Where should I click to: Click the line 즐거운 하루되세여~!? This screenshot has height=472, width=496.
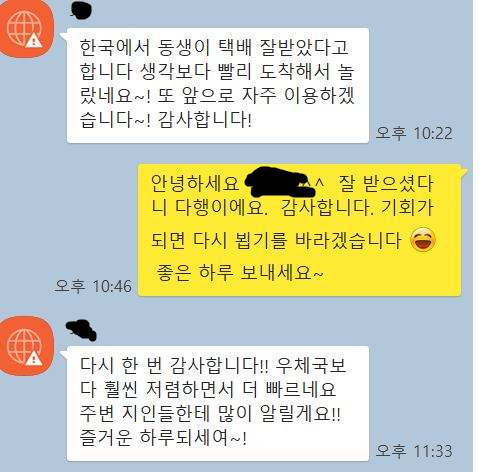pyautogui.click(x=163, y=437)
